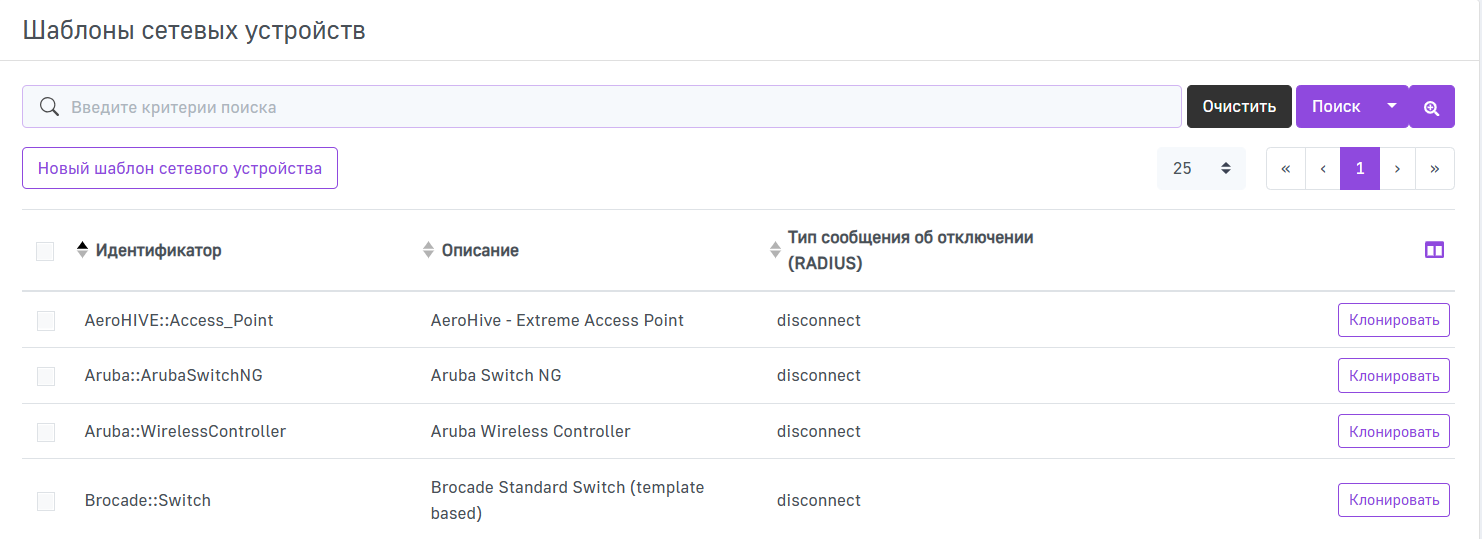This screenshot has height=539, width=1482.
Task: Select page 1 in pagination
Action: point(1360,169)
